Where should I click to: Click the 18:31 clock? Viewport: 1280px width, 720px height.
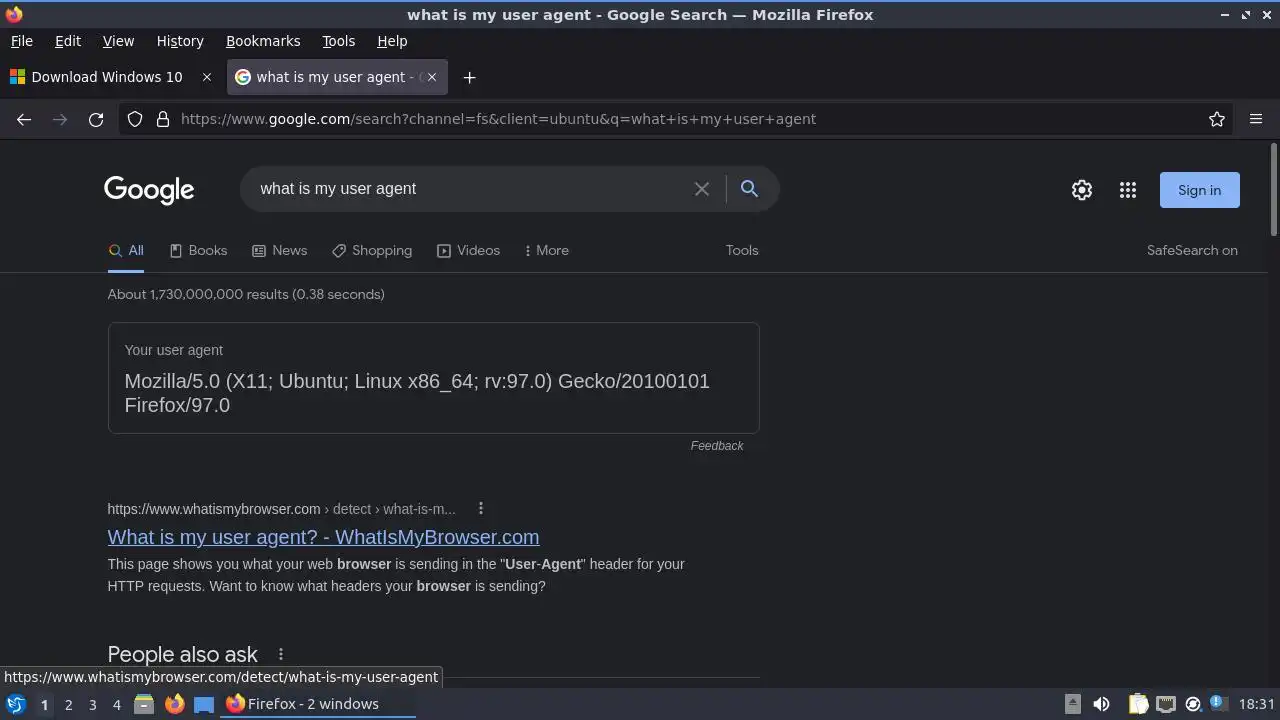(x=1257, y=704)
